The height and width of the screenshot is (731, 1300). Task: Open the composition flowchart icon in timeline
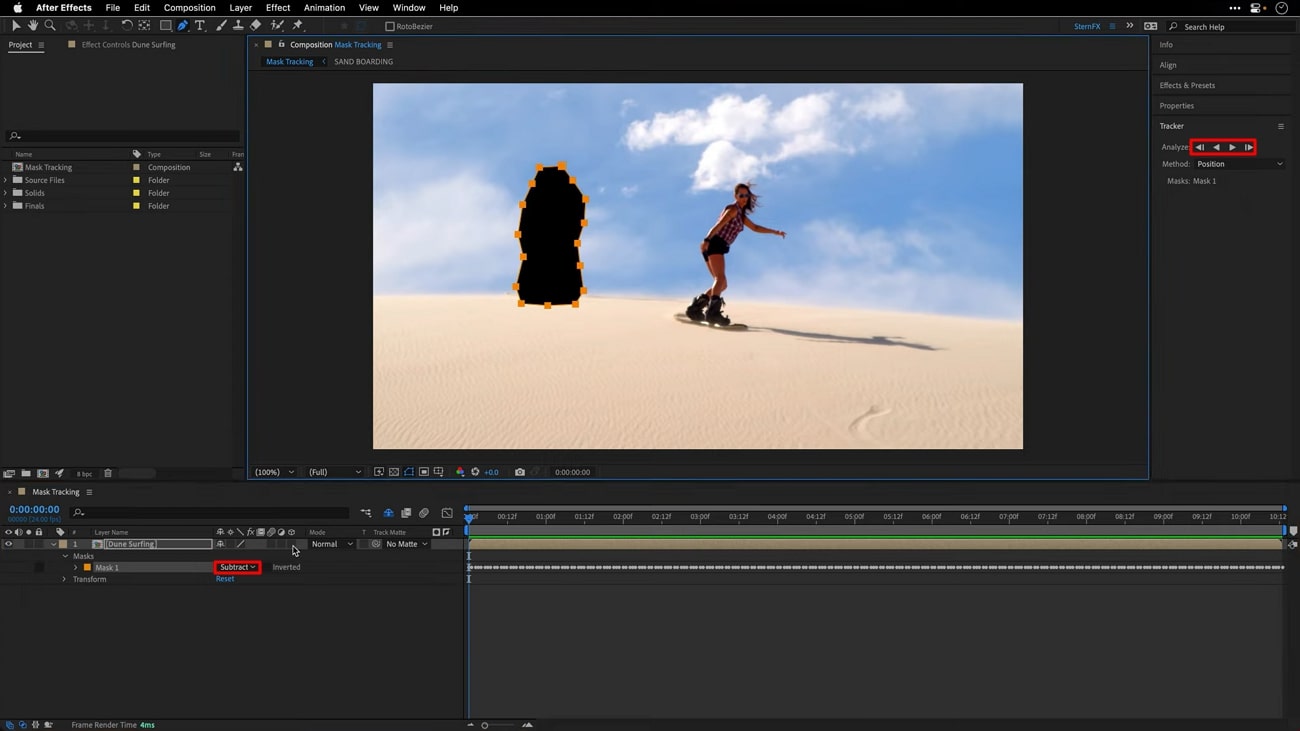click(x=366, y=513)
